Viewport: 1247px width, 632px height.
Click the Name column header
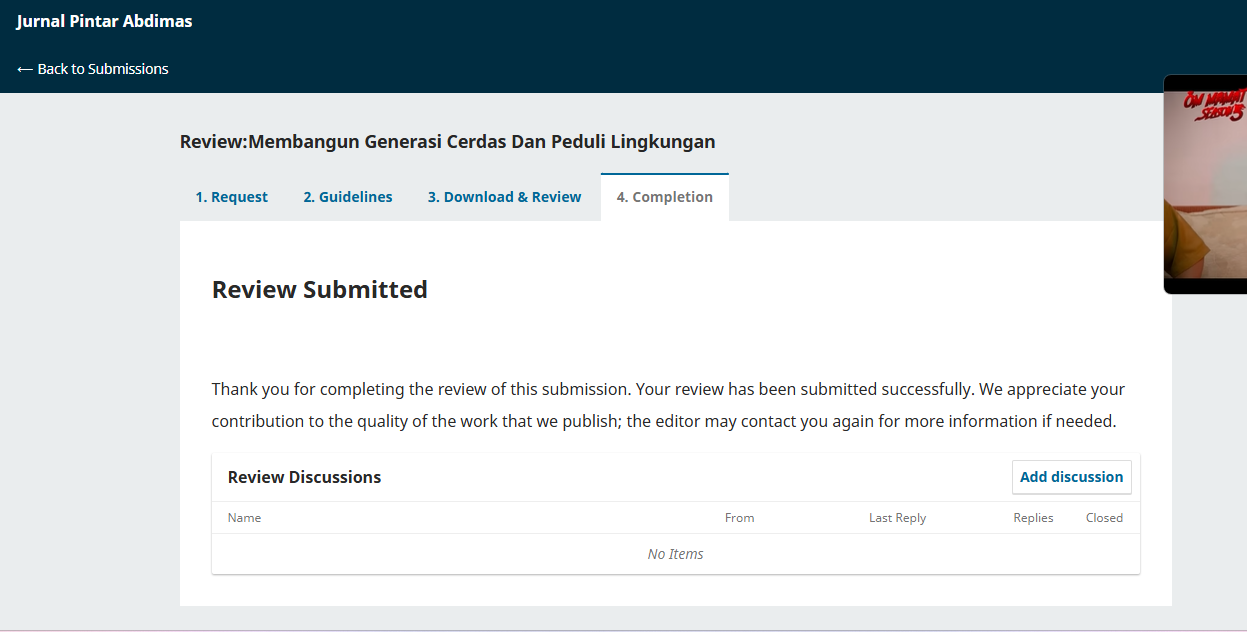244,518
